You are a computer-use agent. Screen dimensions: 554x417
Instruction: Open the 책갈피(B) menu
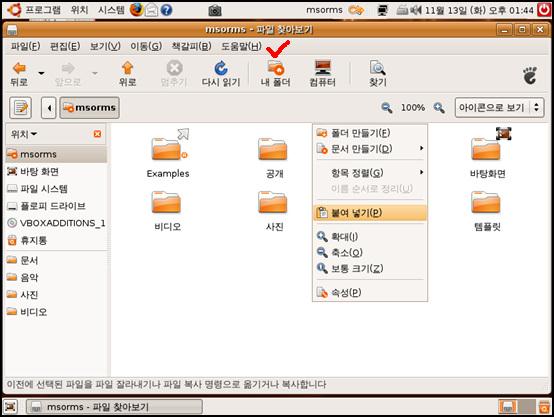(x=191, y=46)
